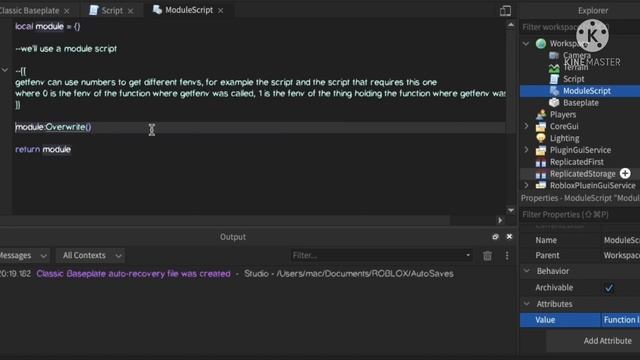The height and width of the screenshot is (360, 640).
Task: Select the Lighting row in Explorer
Action: point(580,138)
